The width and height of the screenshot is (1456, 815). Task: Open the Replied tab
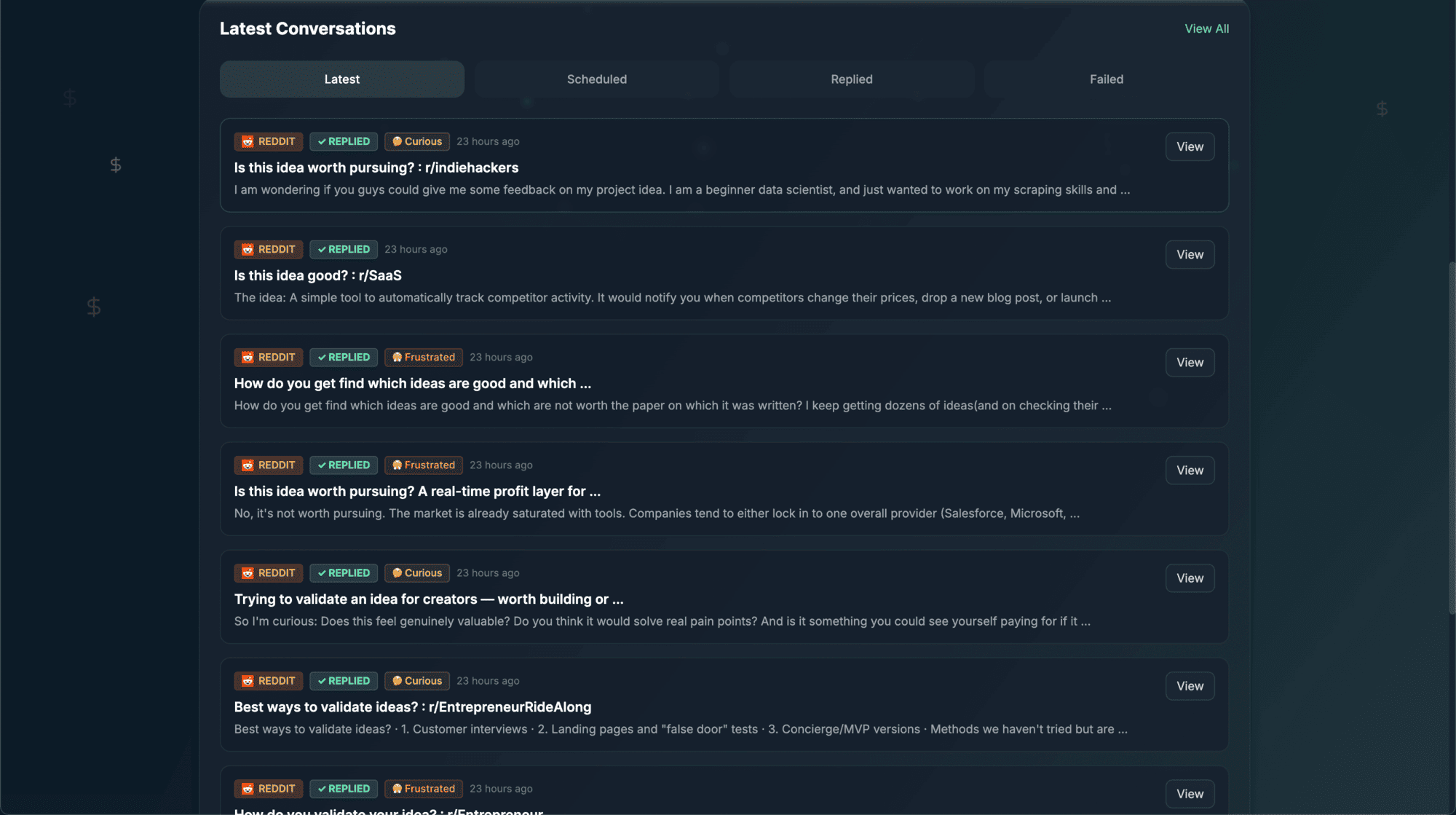[x=851, y=79]
